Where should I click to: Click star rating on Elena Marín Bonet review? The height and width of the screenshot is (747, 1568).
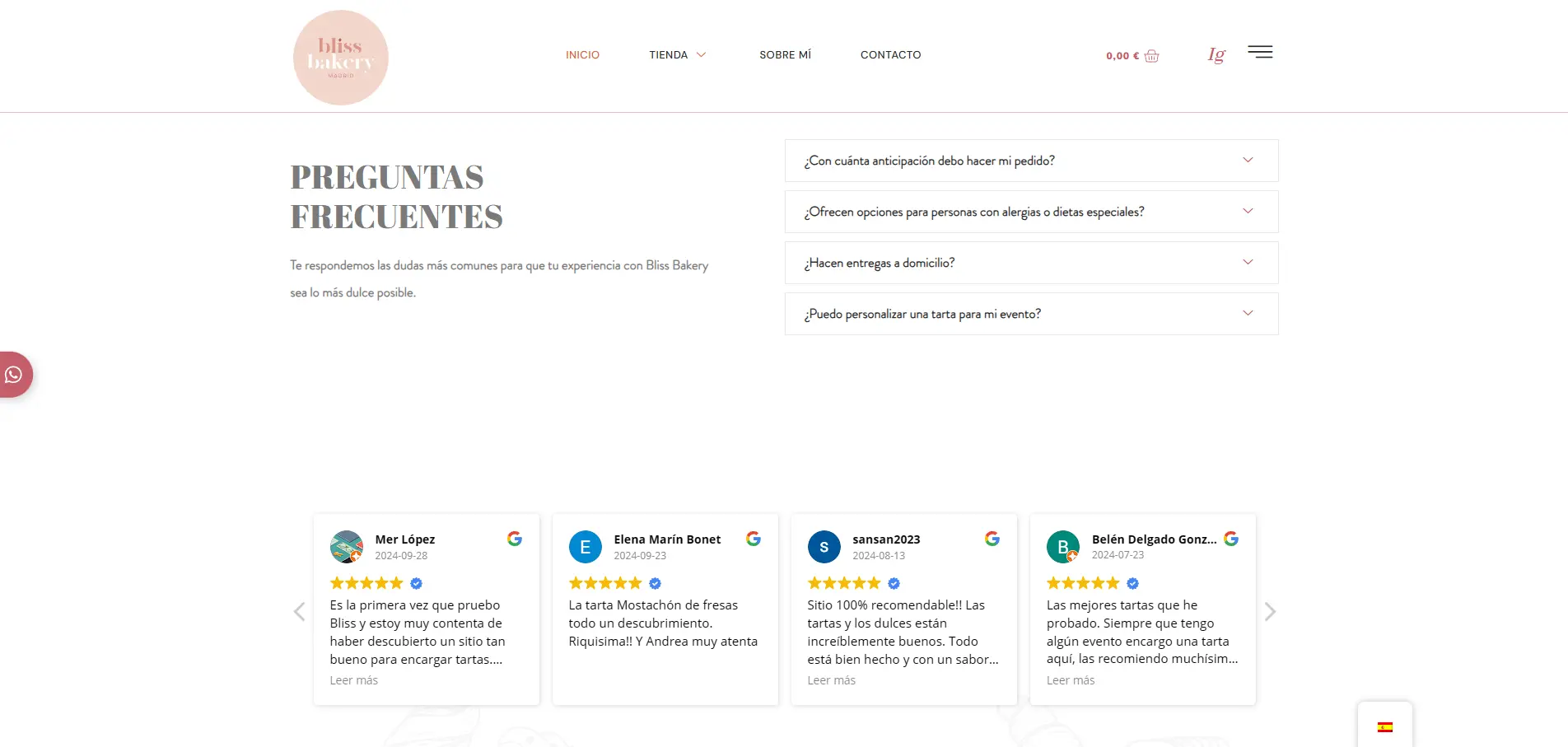[x=605, y=583]
